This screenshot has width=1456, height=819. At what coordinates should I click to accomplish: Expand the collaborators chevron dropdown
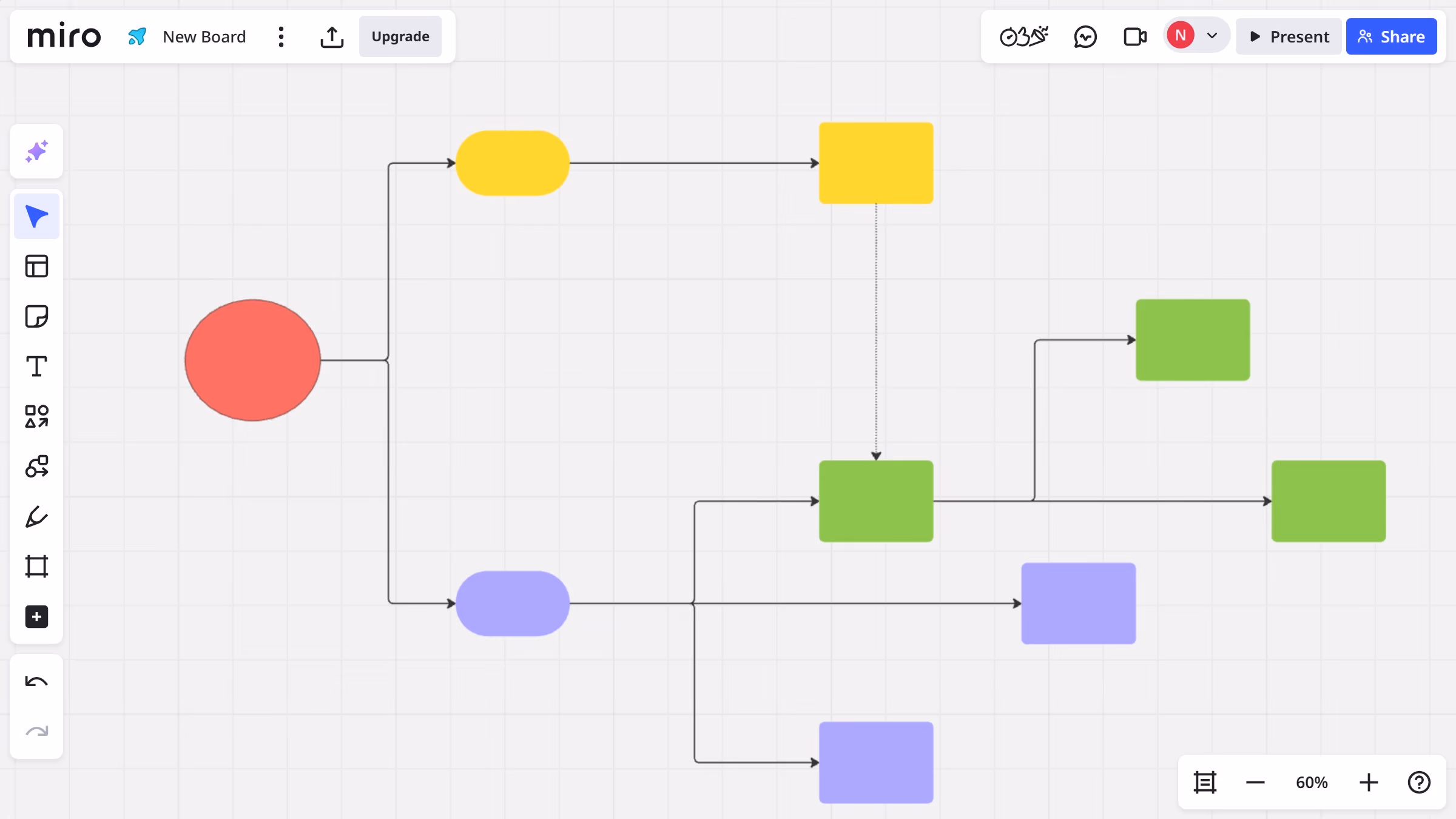[x=1212, y=35]
